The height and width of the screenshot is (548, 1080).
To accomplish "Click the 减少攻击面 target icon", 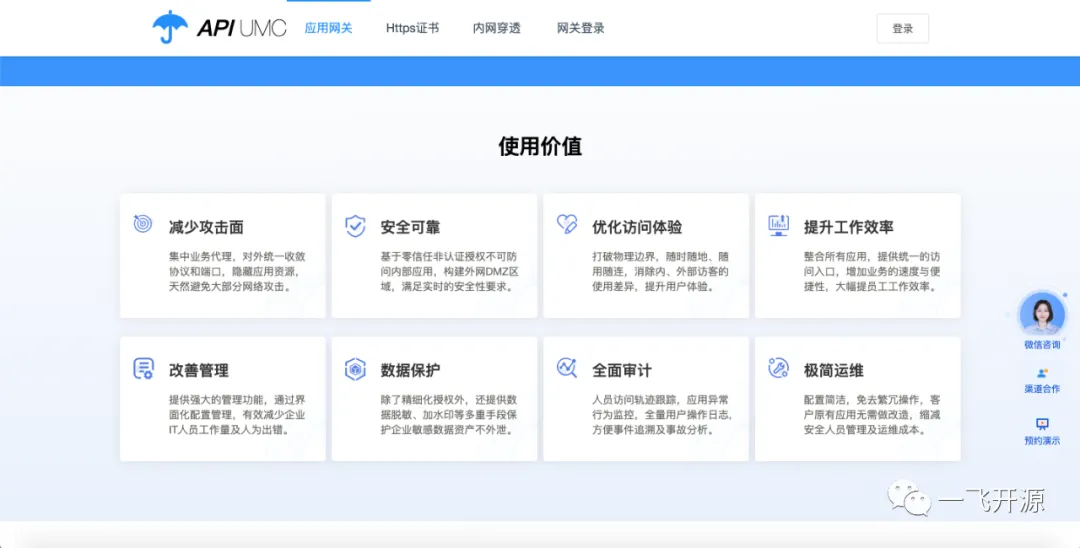I will point(143,224).
